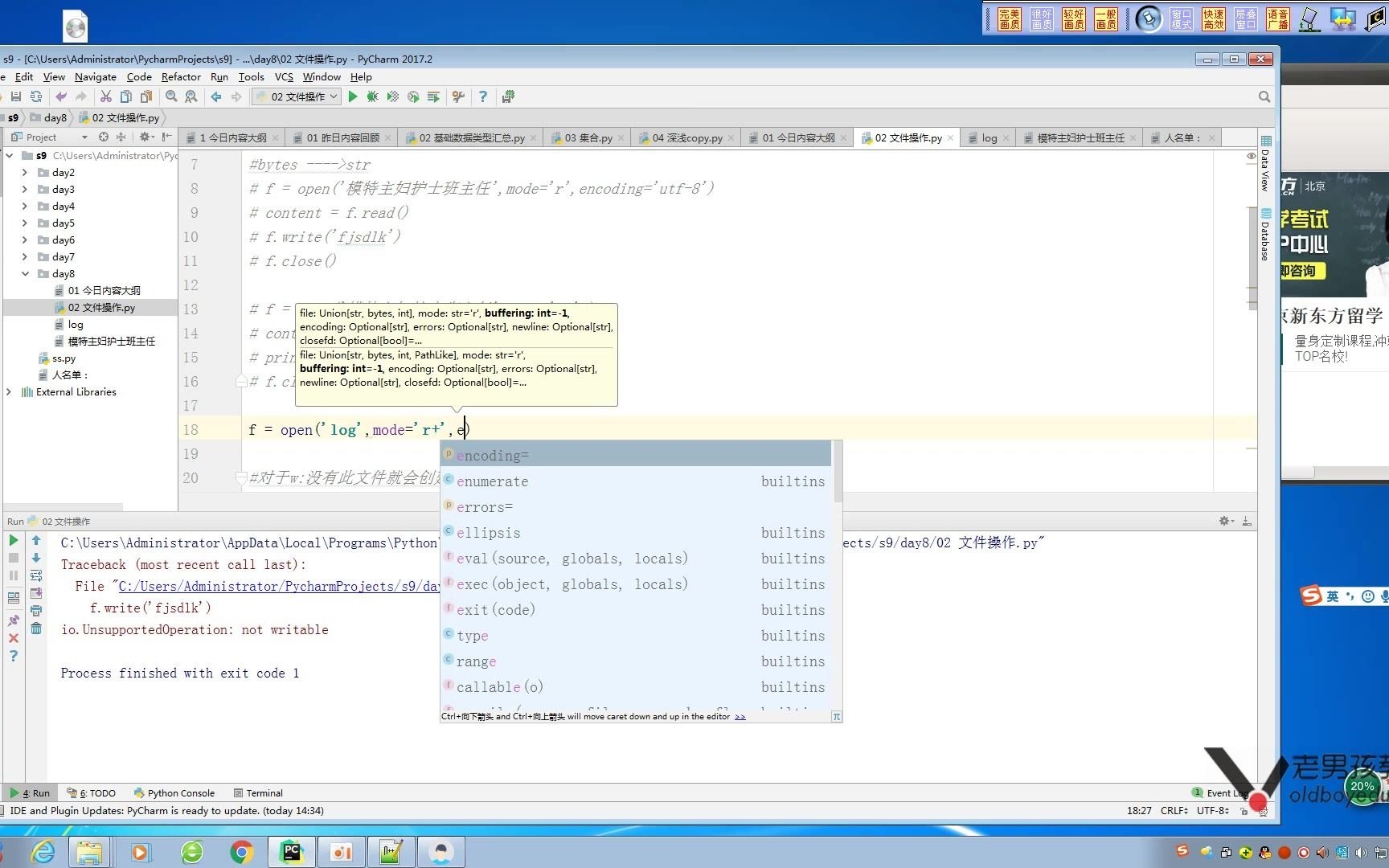
Task: Toggle pin tab in Run panel
Action: pos(14,620)
